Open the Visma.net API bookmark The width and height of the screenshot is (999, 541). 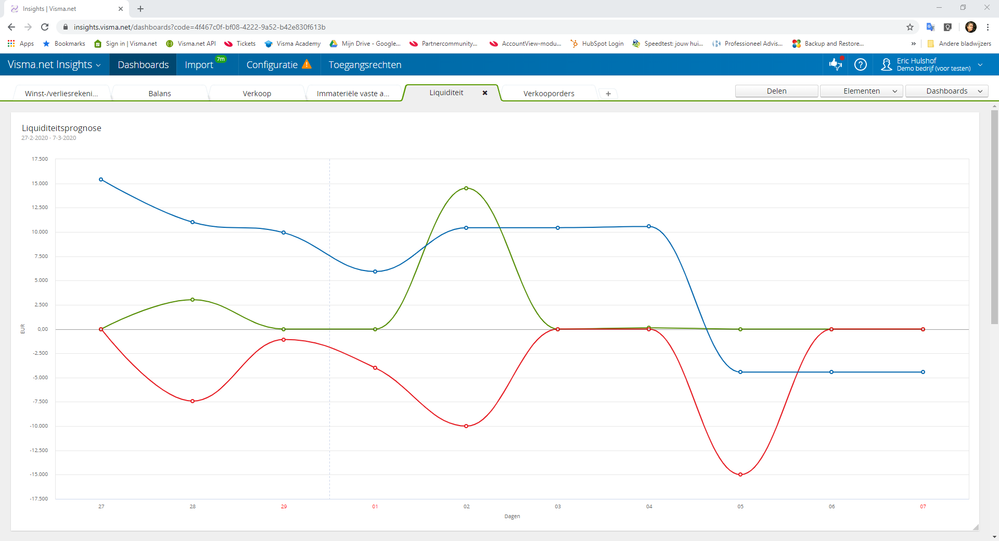[x=190, y=43]
